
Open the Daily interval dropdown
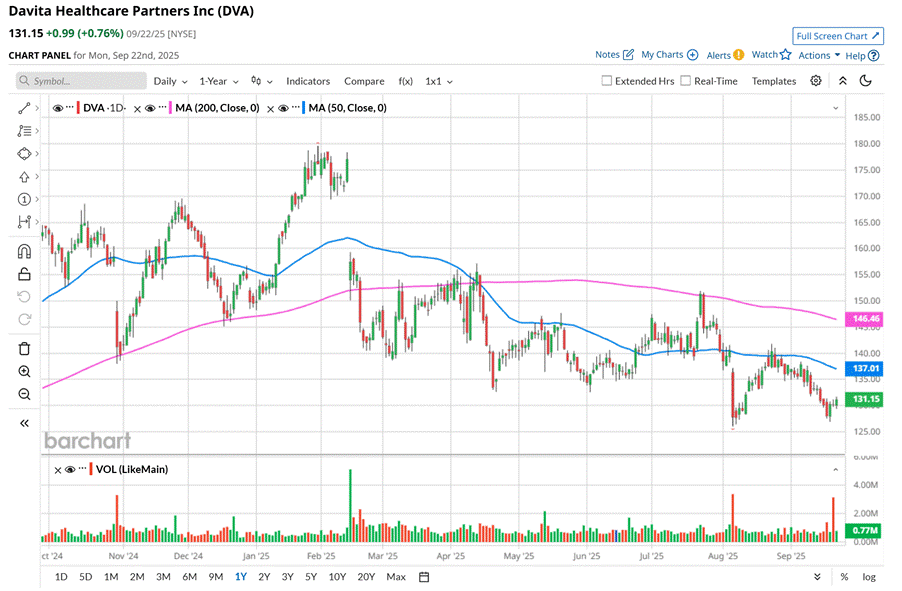(x=170, y=81)
